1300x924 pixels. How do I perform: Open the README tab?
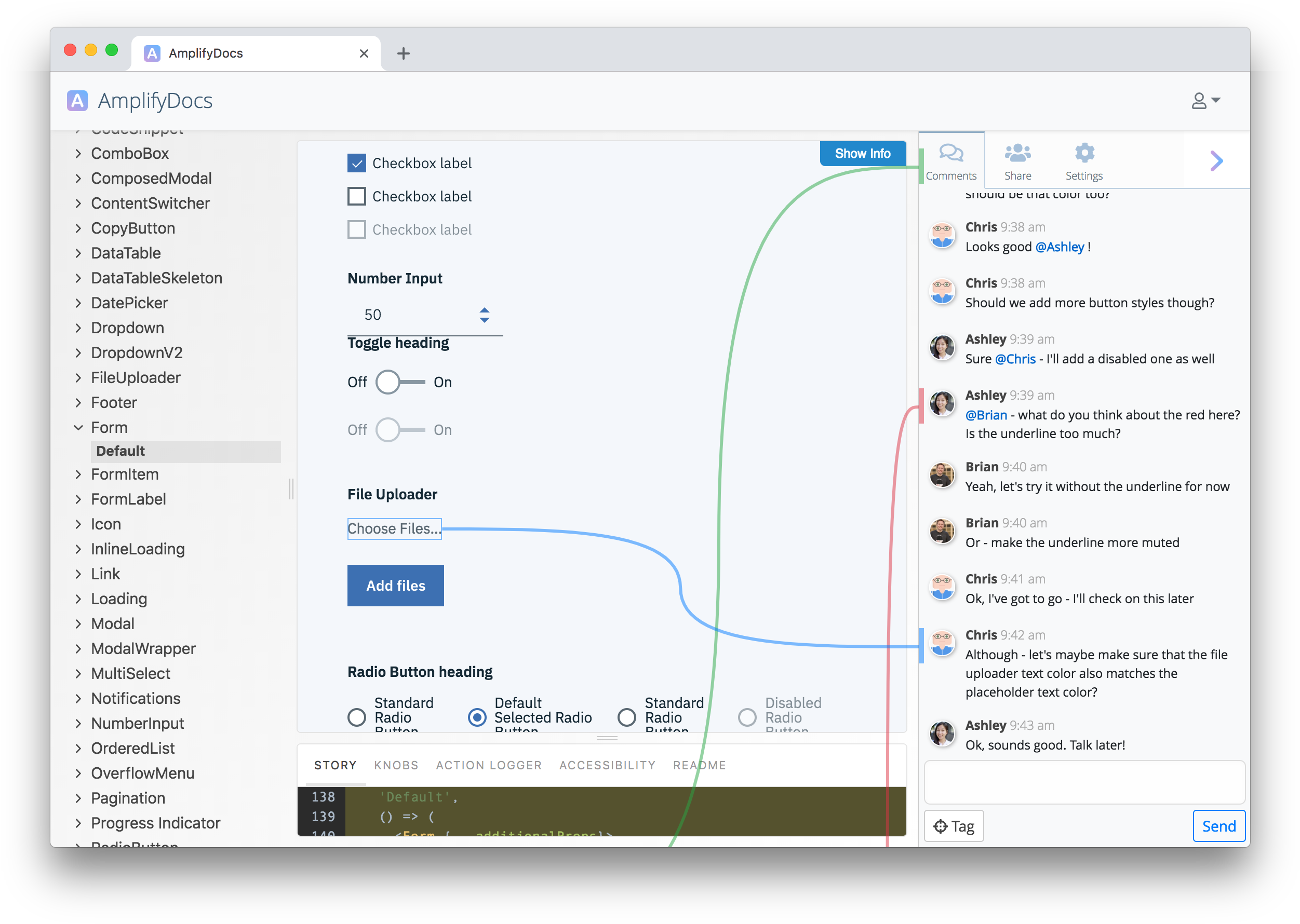pos(700,765)
